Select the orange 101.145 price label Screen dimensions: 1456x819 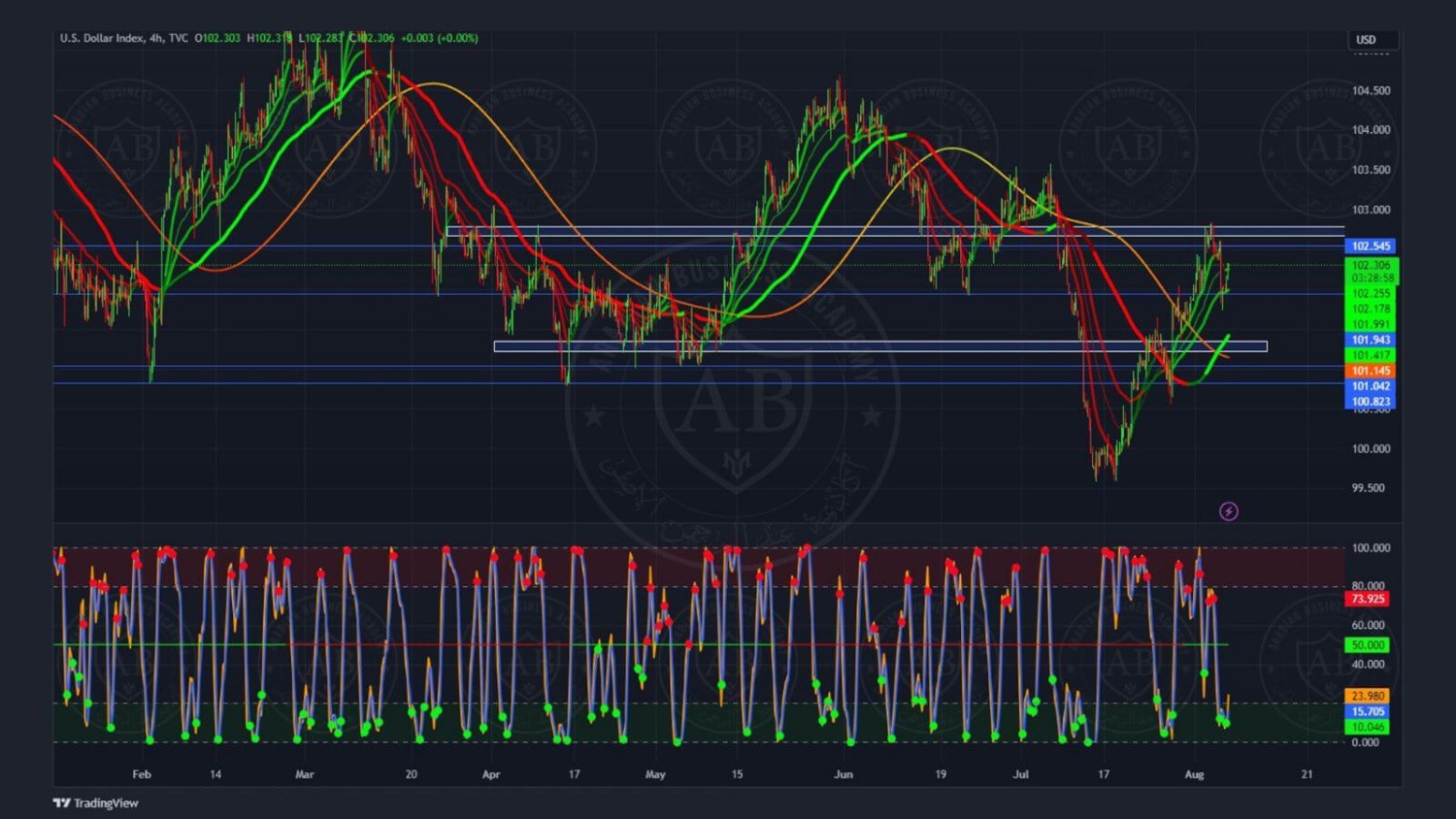pyautogui.click(x=1371, y=371)
